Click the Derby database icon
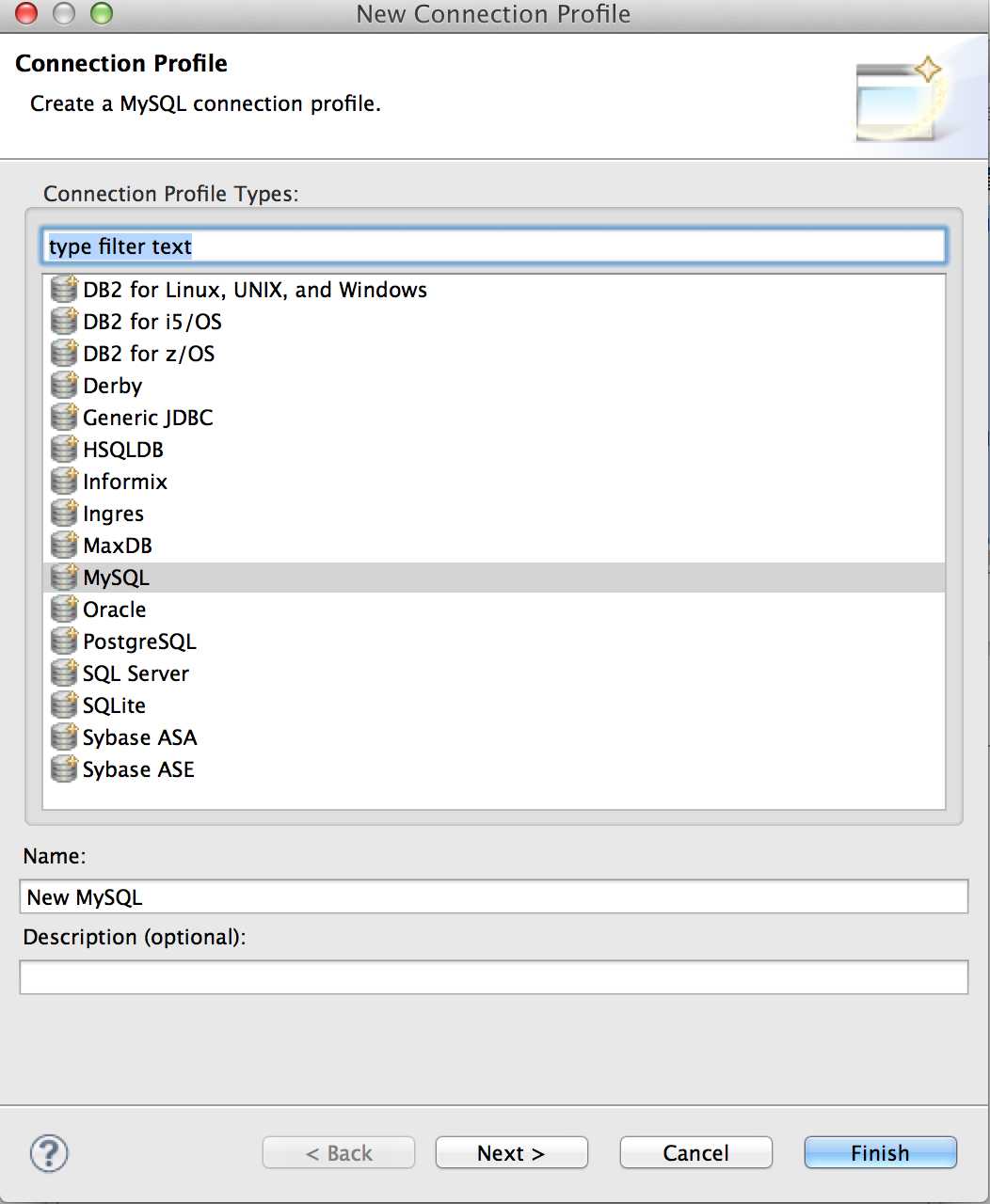 coord(64,385)
